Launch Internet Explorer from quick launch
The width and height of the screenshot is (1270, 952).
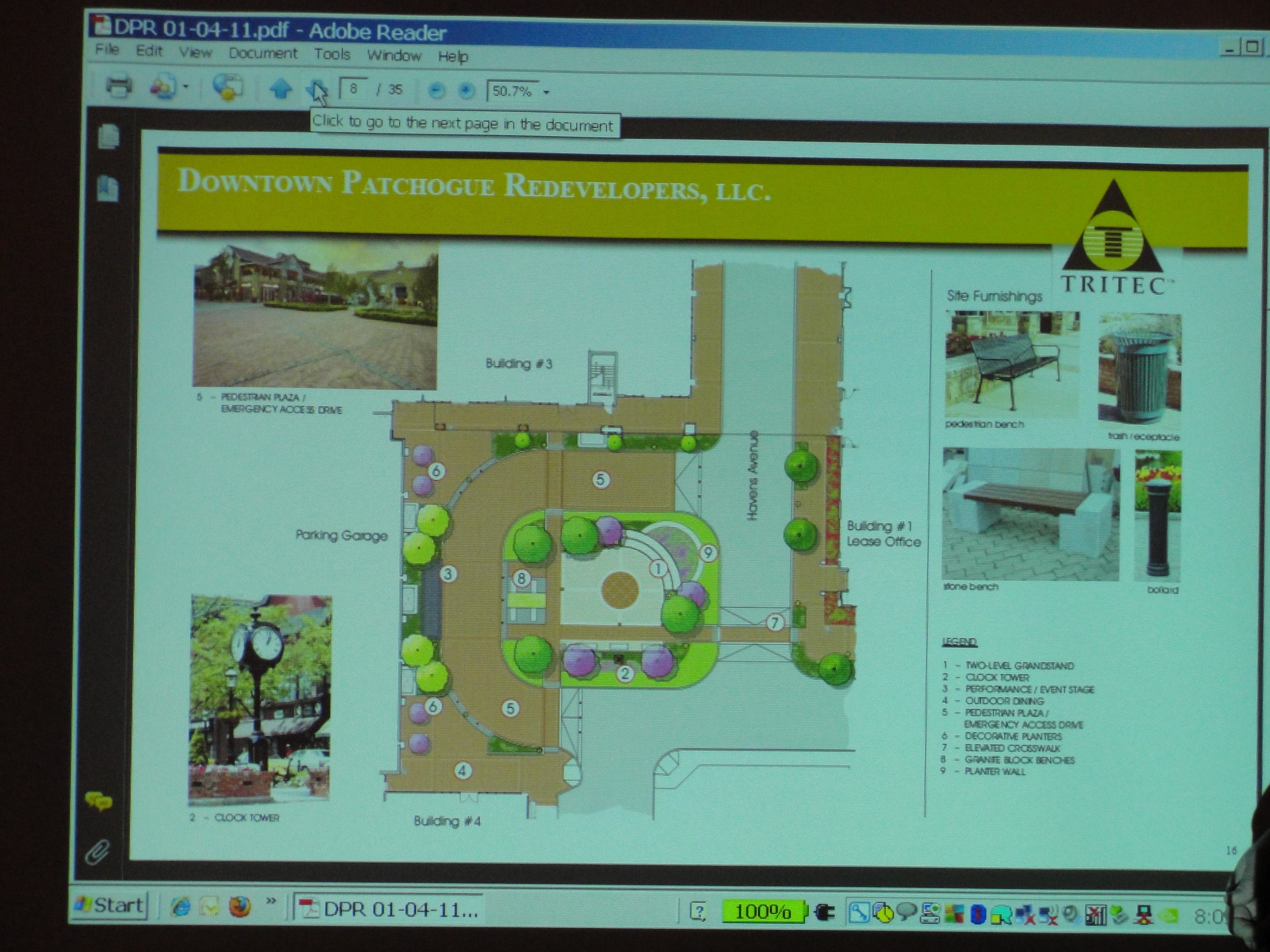point(181,906)
